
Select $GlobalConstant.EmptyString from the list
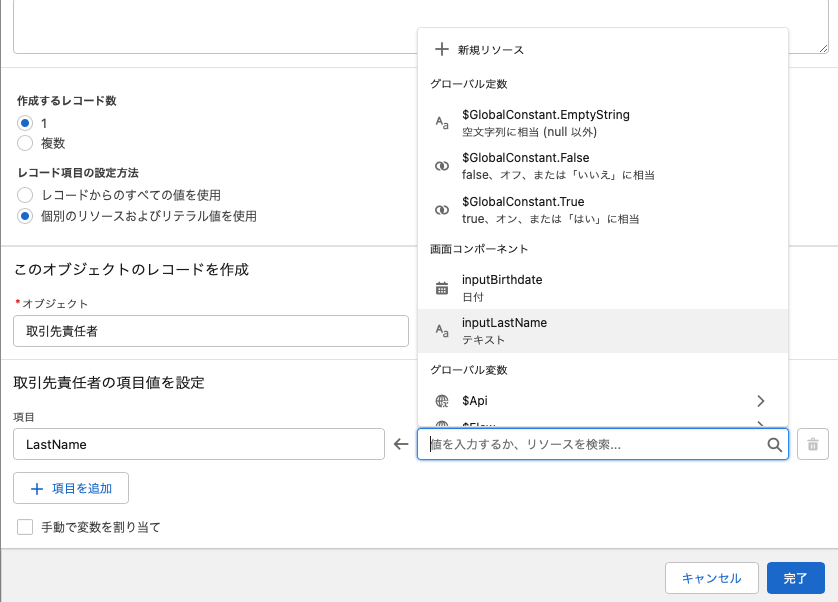(602, 123)
